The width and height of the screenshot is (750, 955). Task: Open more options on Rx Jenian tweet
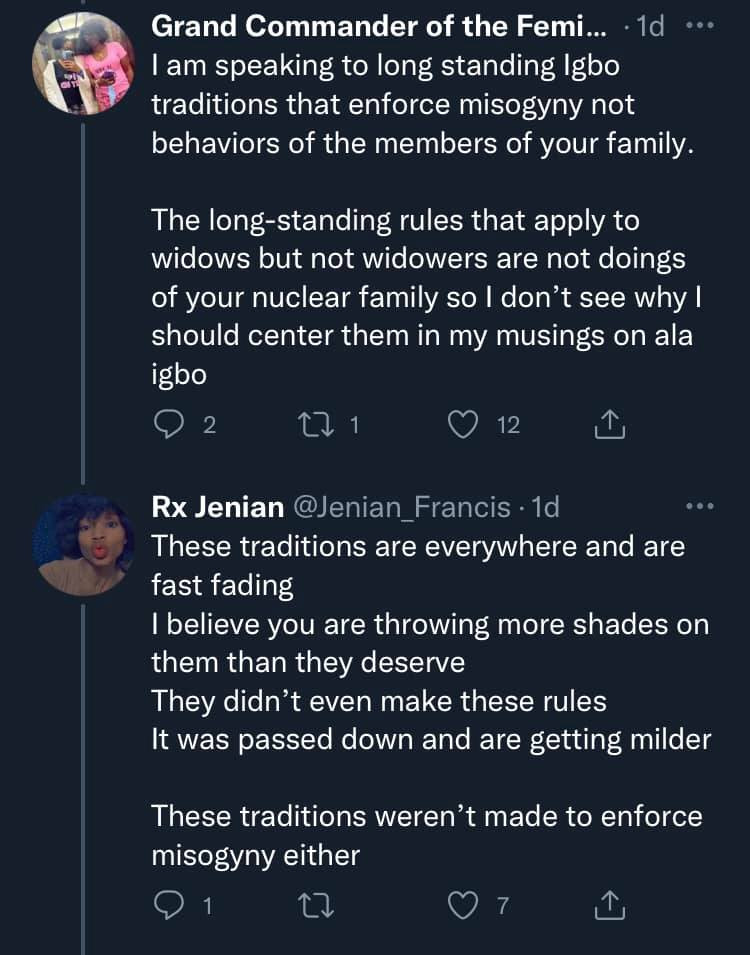[702, 507]
